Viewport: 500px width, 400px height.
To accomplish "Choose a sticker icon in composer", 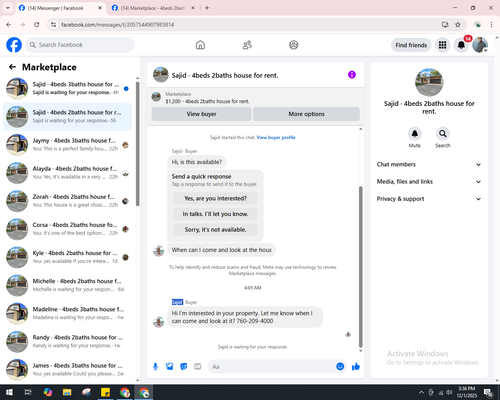I will point(184,367).
